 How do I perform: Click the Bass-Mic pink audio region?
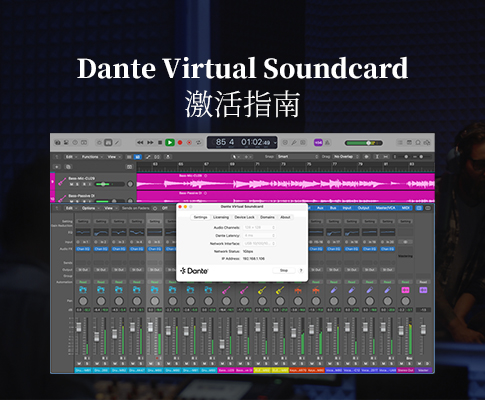(x=286, y=181)
